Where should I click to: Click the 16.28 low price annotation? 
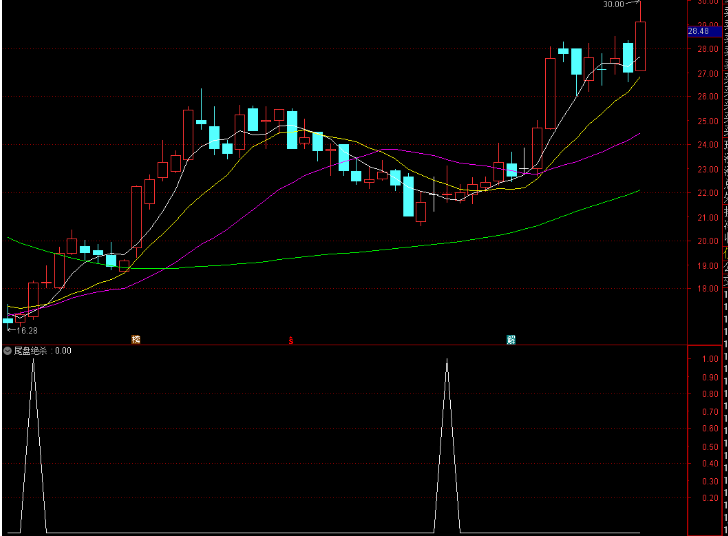(26, 331)
